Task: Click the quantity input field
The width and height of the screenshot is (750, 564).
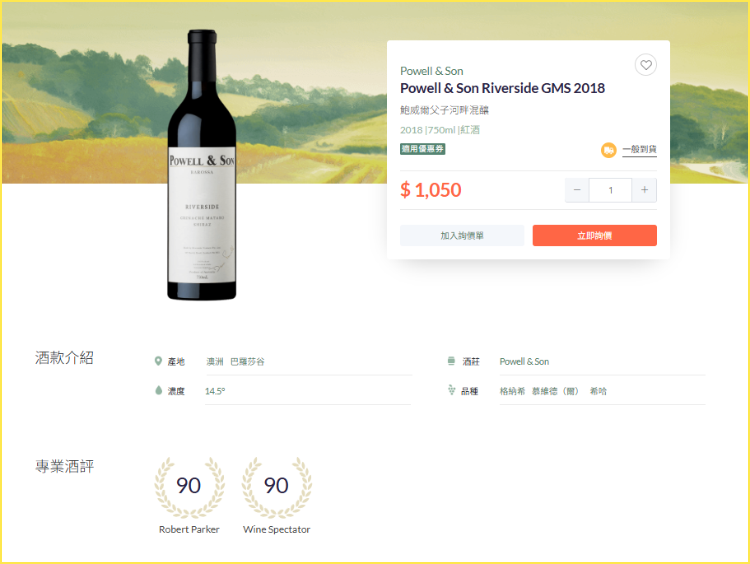Action: [x=610, y=190]
